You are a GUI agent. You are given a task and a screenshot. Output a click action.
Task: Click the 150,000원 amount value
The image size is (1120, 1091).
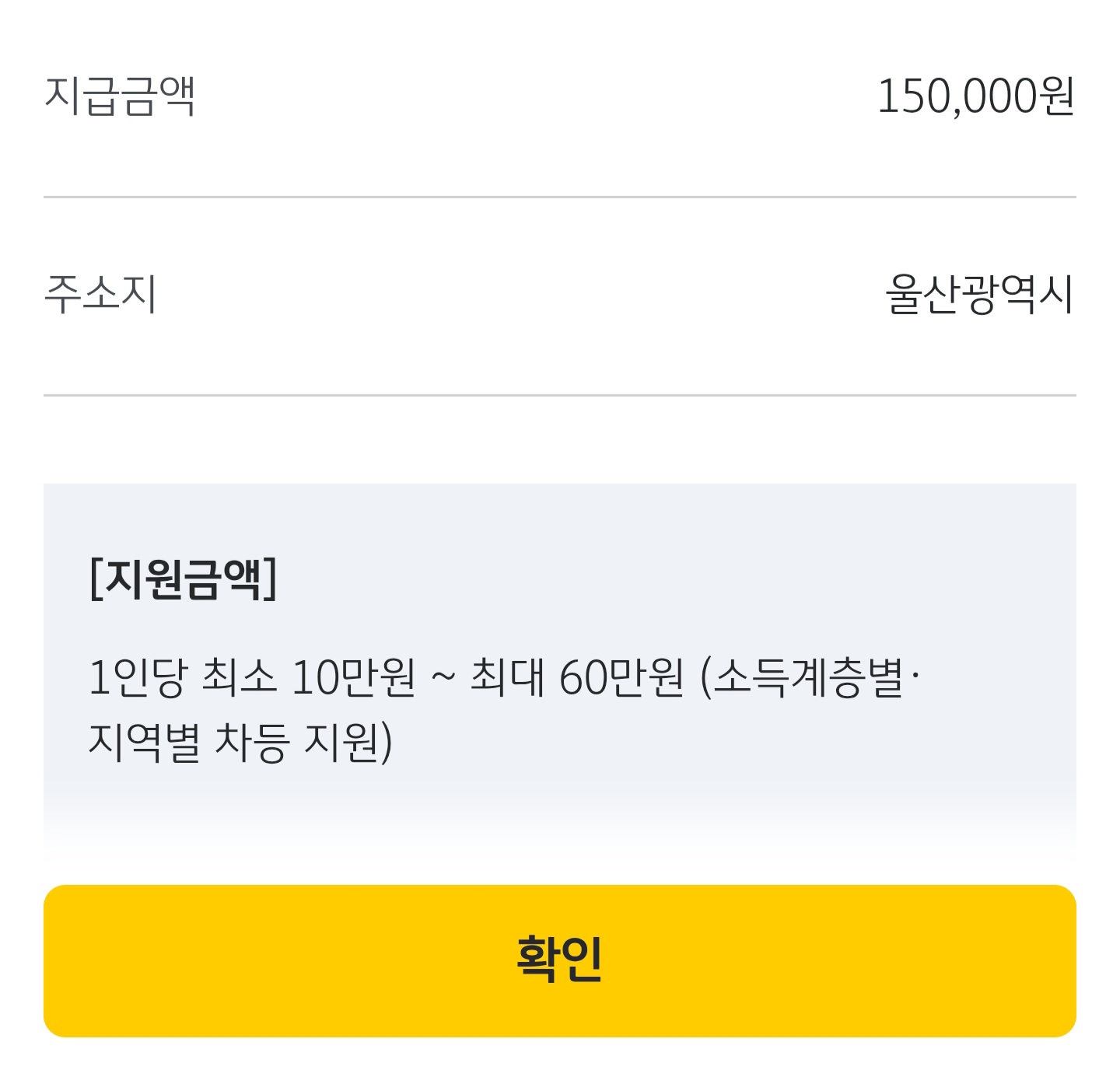(x=977, y=96)
